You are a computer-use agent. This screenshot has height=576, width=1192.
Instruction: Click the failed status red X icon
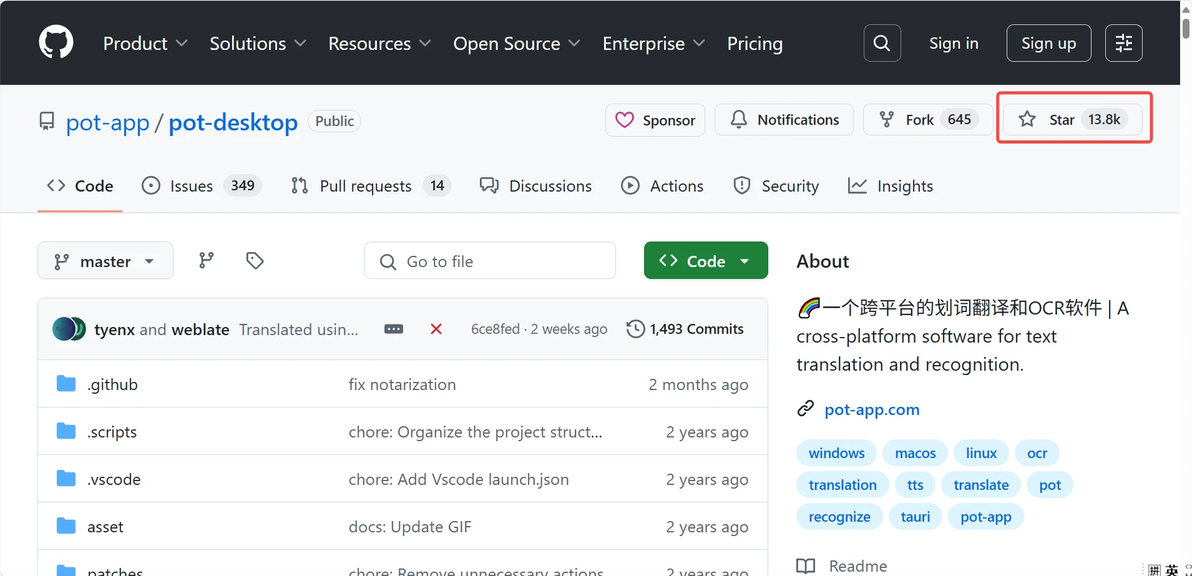(436, 329)
